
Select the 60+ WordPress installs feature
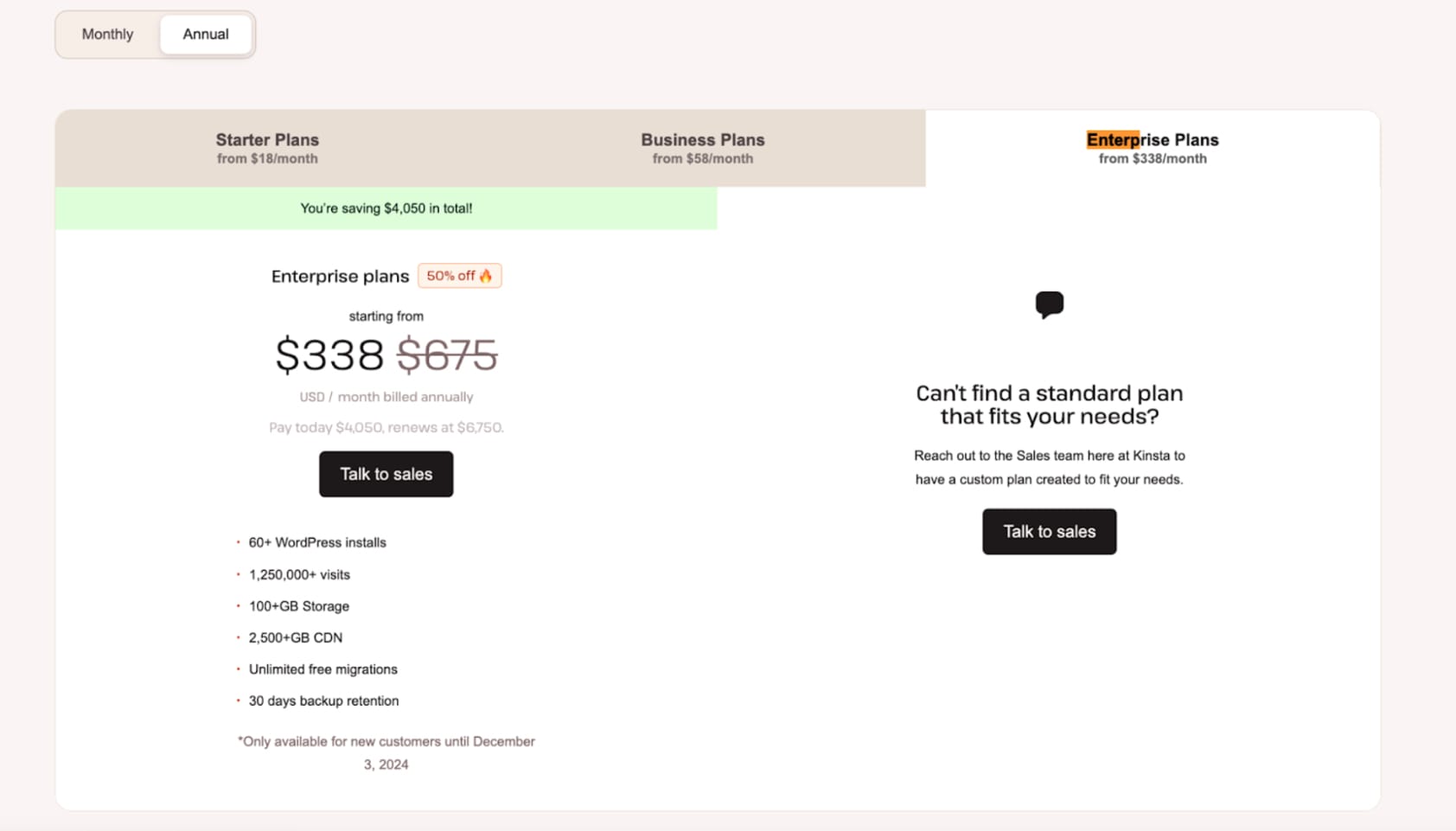317,543
